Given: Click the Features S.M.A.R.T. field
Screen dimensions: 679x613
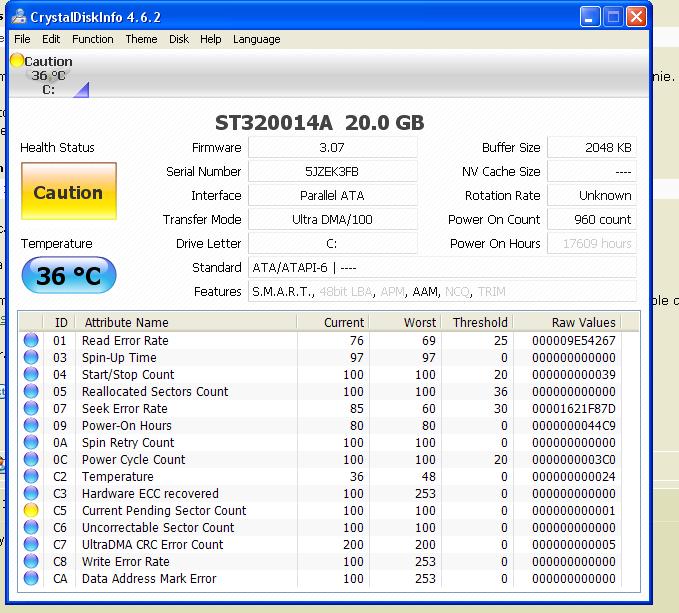Looking at the screenshot, I should tap(442, 292).
